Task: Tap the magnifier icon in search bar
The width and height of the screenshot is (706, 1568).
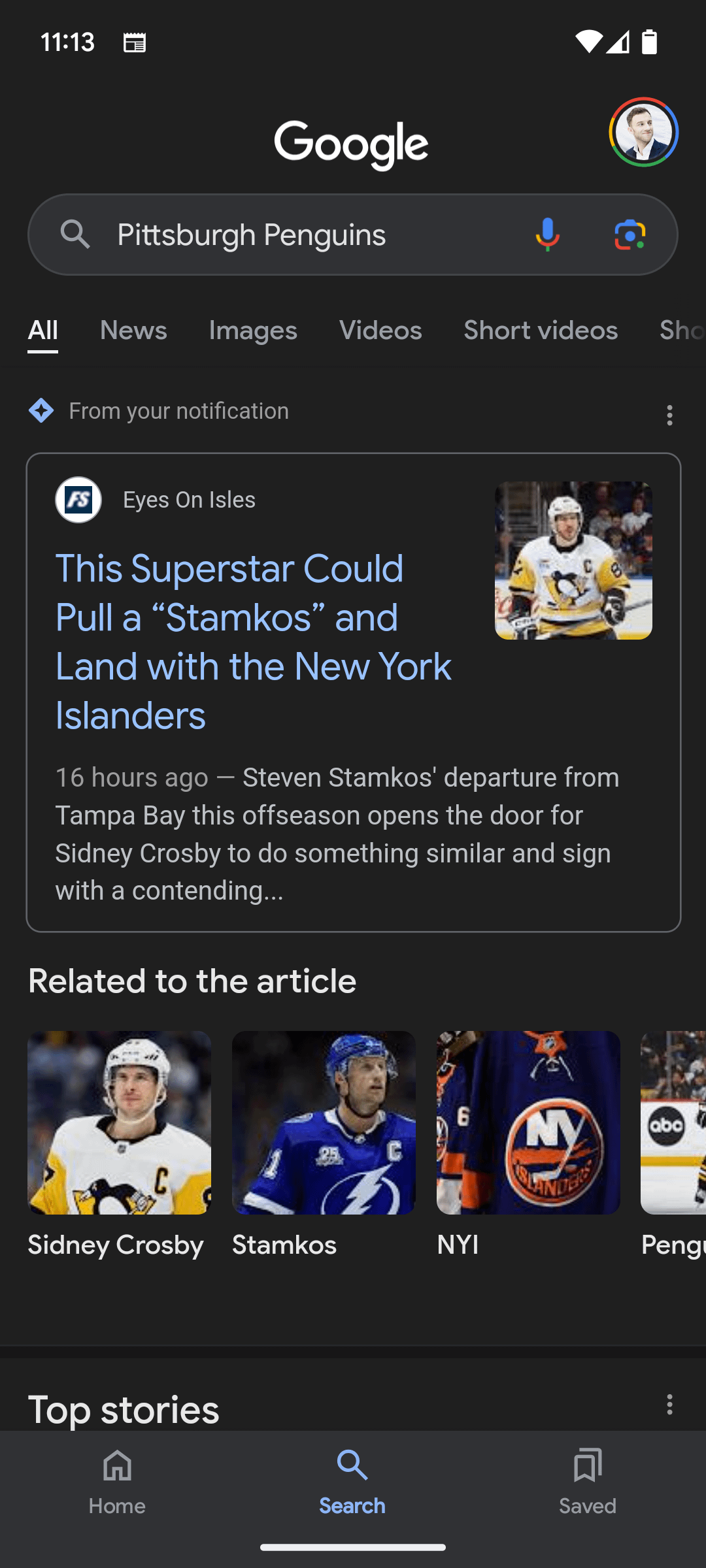Action: coord(75,234)
